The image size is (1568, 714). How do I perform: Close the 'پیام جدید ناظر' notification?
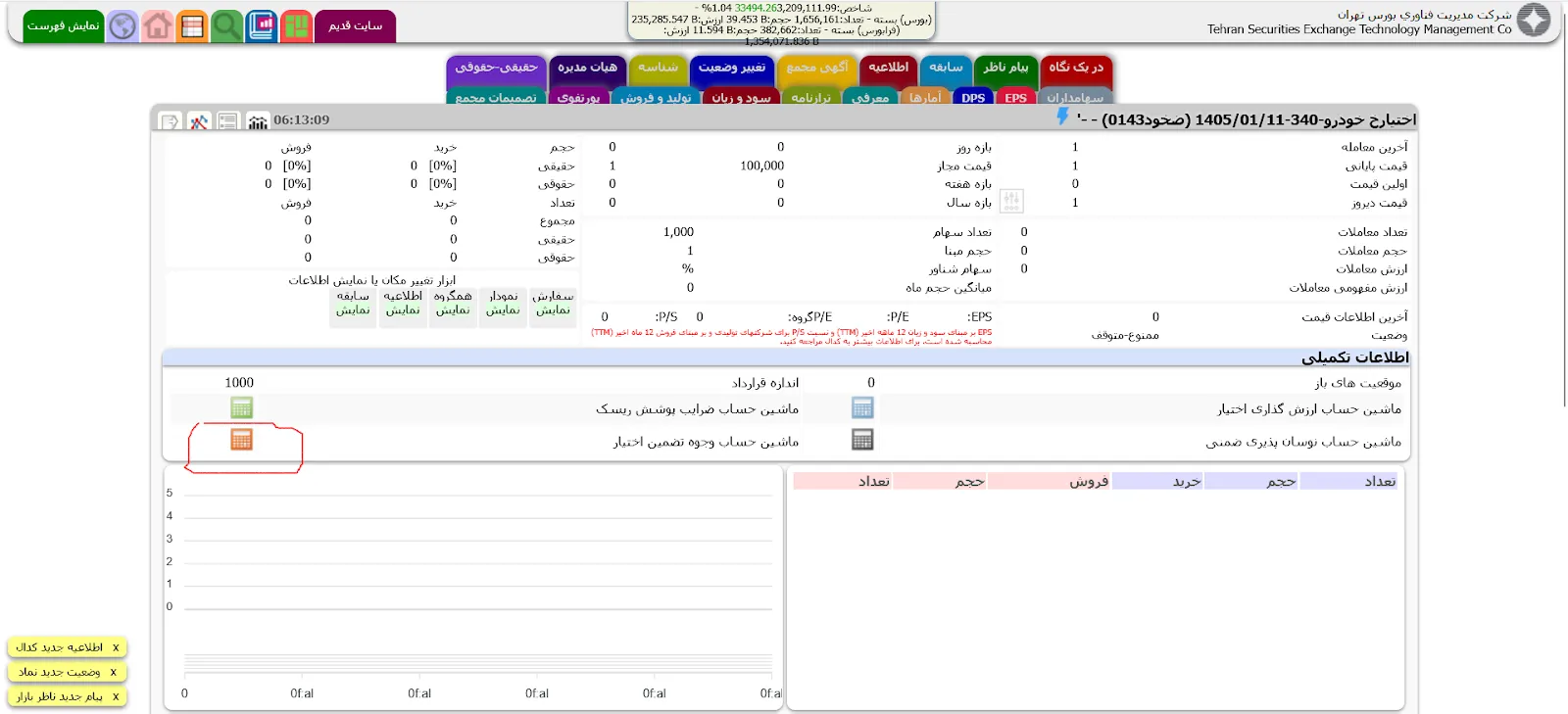[116, 696]
